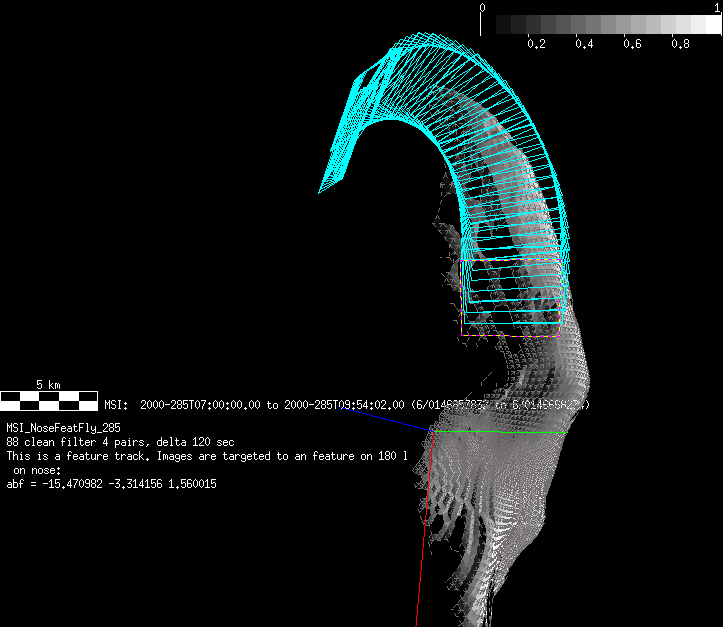
Task: Click the 0.2 tick label on colorbar
Action: [536, 45]
